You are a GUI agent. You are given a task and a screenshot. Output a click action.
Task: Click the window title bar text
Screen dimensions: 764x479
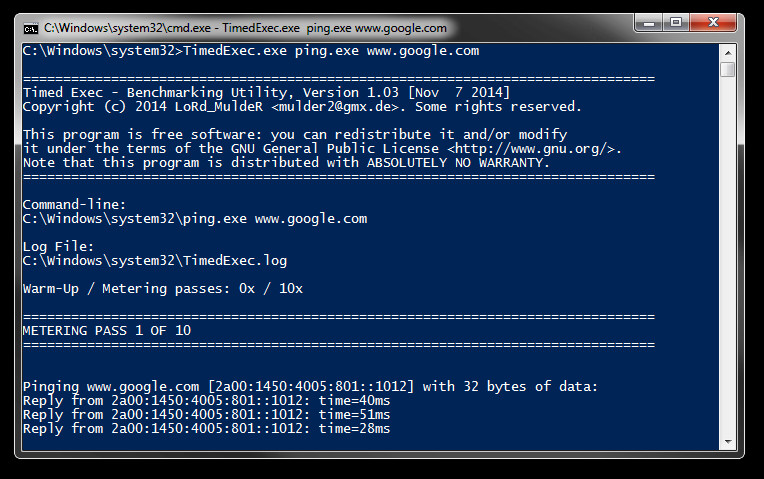click(x=245, y=28)
